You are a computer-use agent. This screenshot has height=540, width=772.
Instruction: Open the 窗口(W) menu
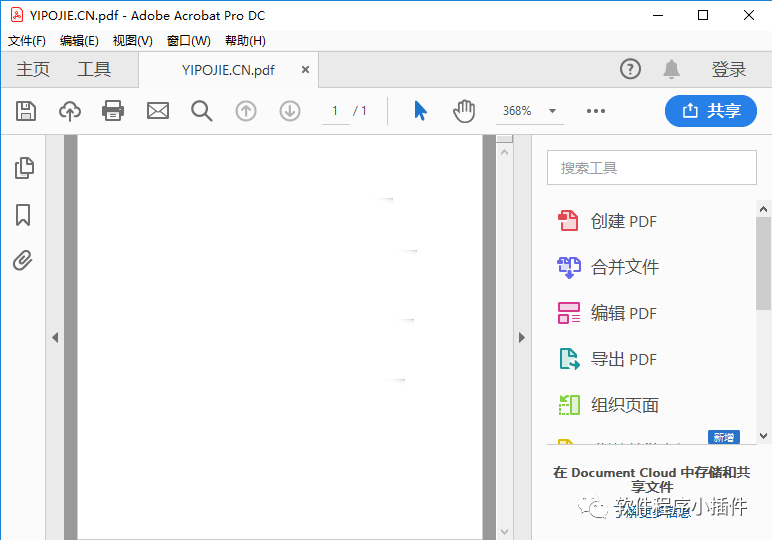pos(189,41)
